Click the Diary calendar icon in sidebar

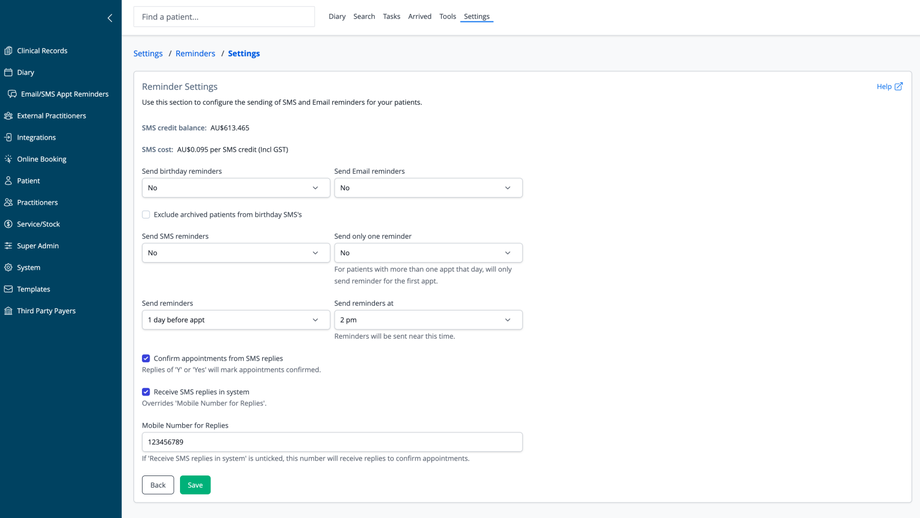(x=8, y=72)
